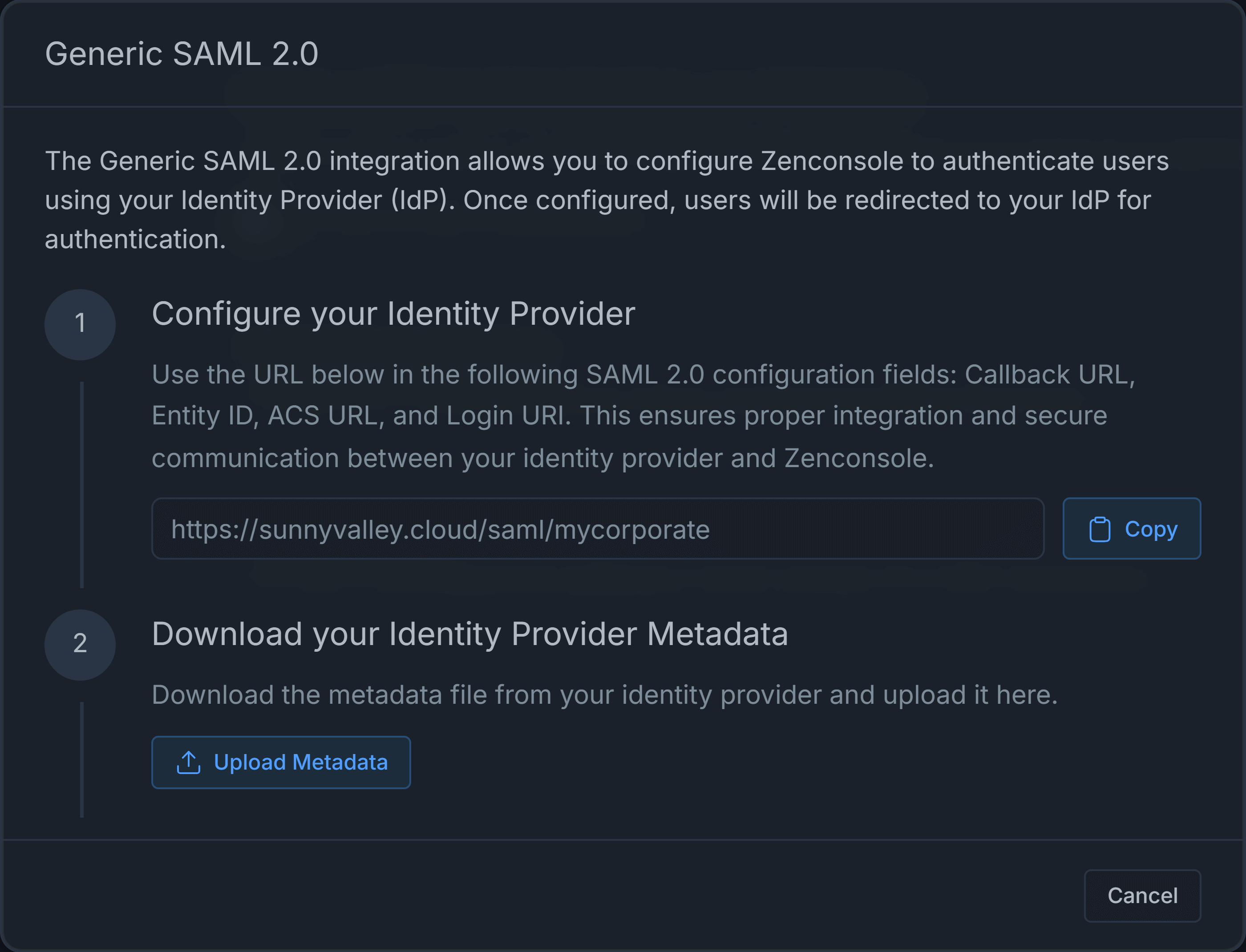
Task: Click the empty footer area left of Cancel
Action: (x=510, y=896)
